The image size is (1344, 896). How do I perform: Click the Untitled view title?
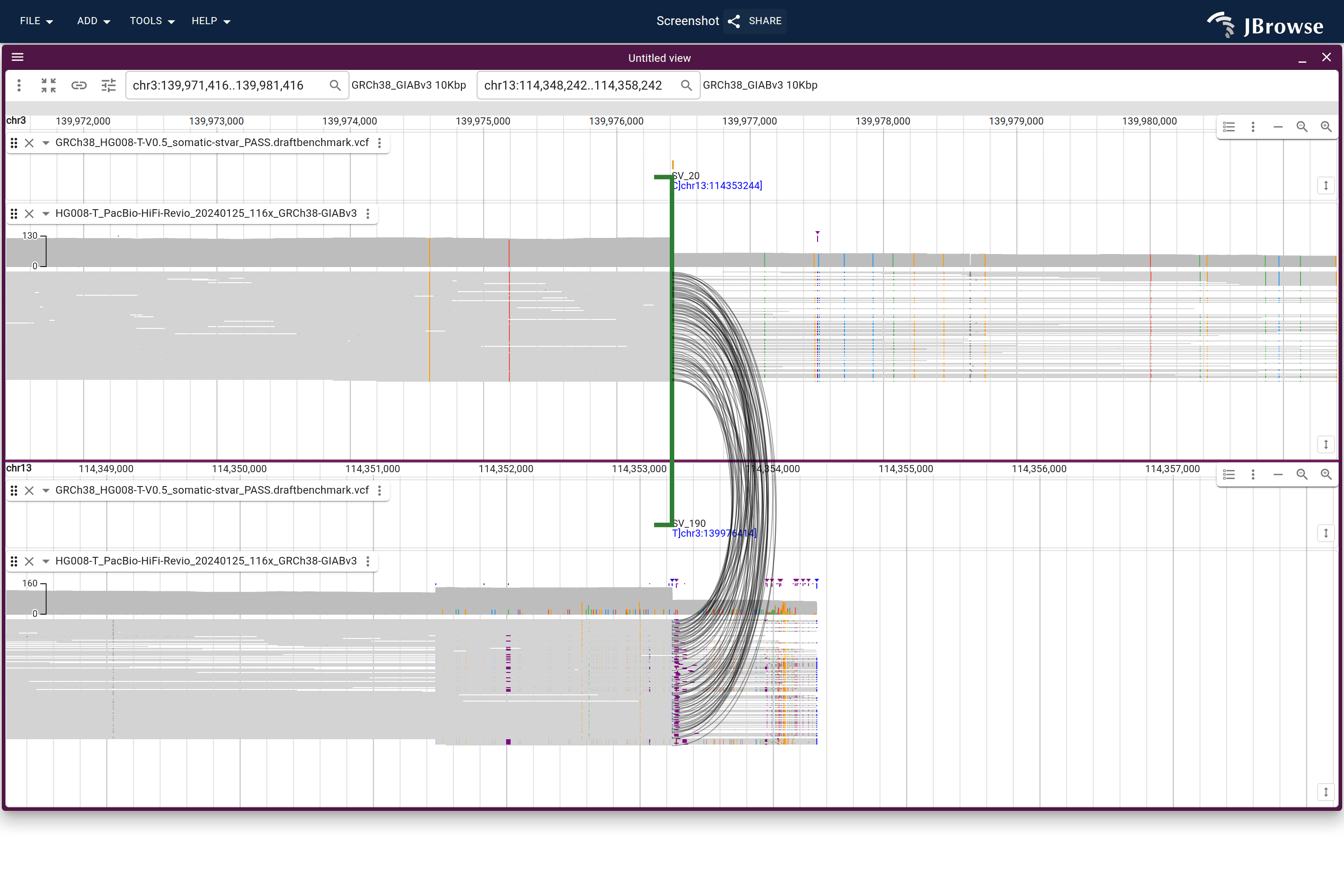(x=659, y=58)
